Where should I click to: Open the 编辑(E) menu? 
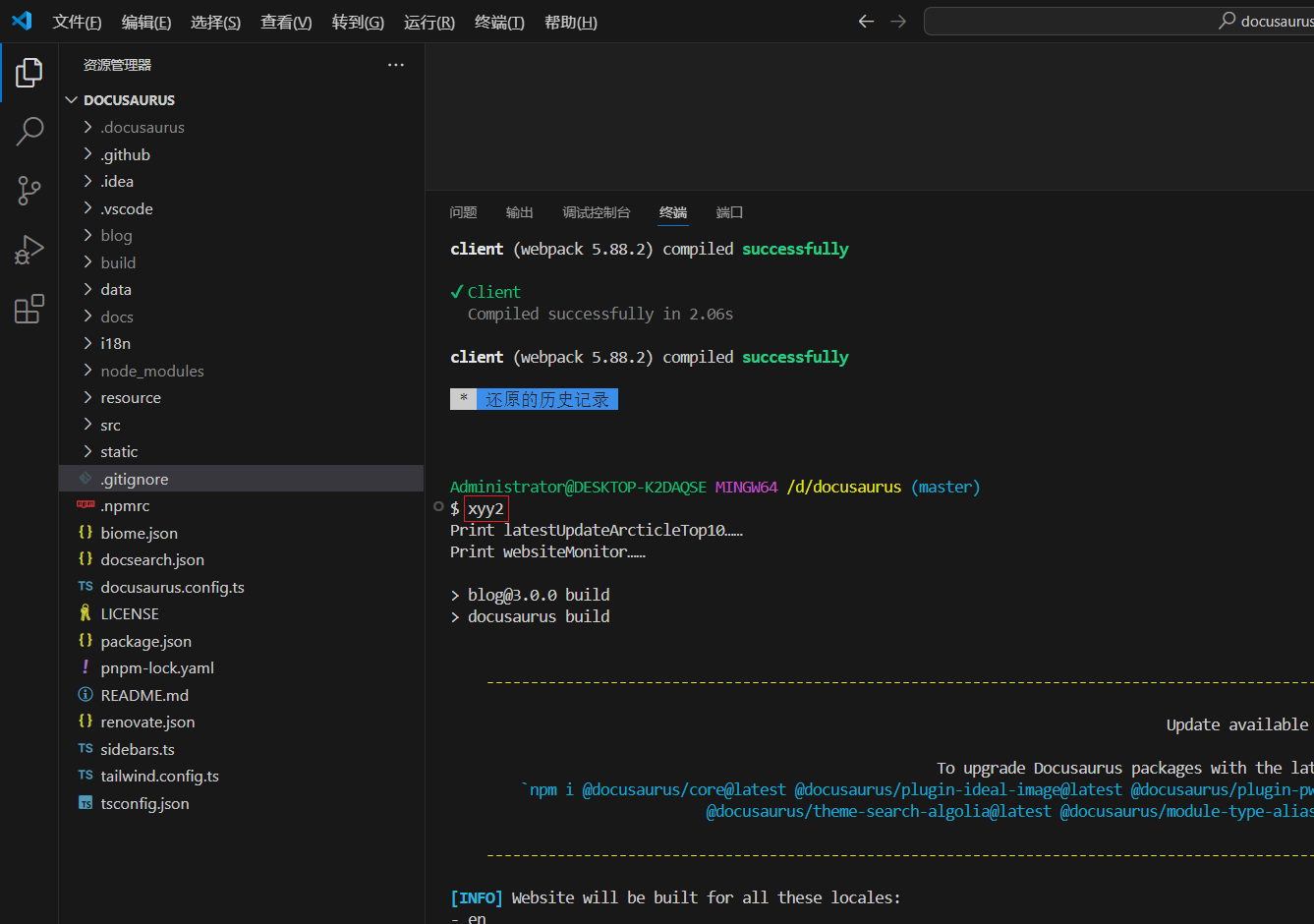[x=146, y=22]
